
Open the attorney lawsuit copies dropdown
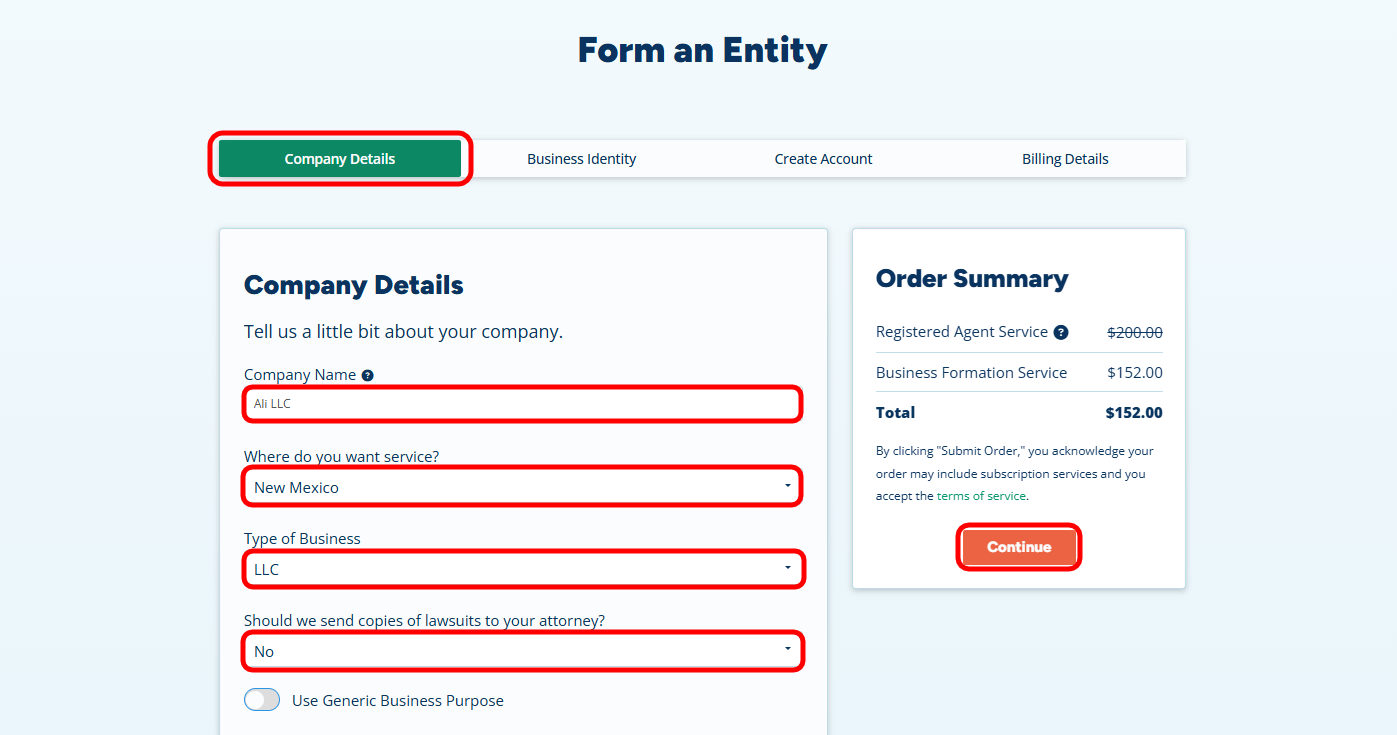point(521,651)
